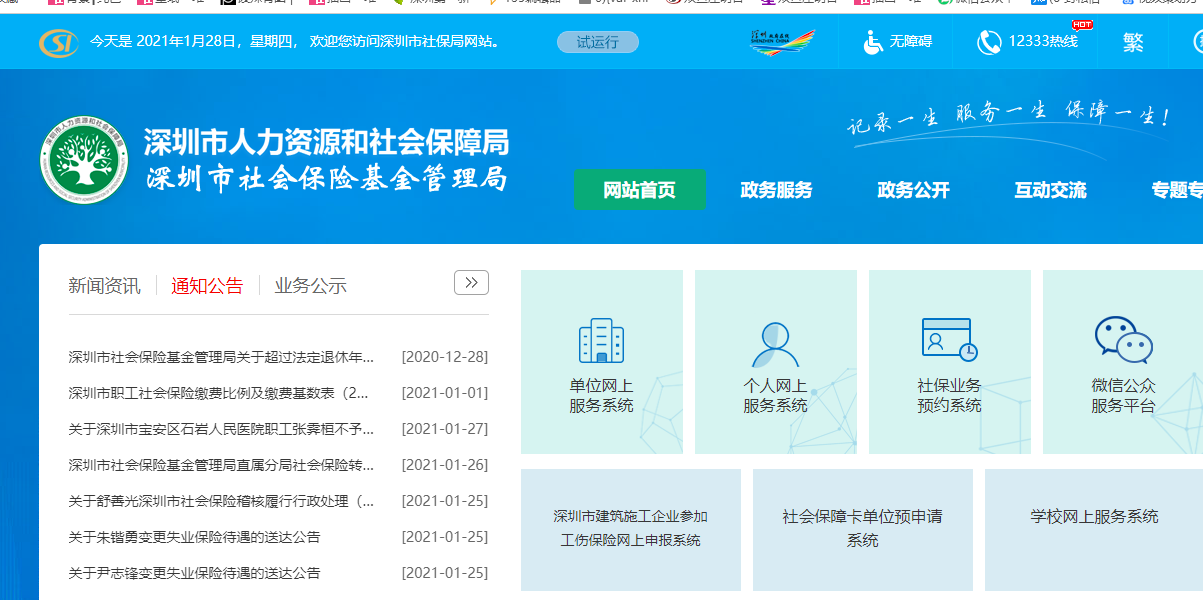
Task: Open 学校网上服务系统 card
Action: (1094, 529)
